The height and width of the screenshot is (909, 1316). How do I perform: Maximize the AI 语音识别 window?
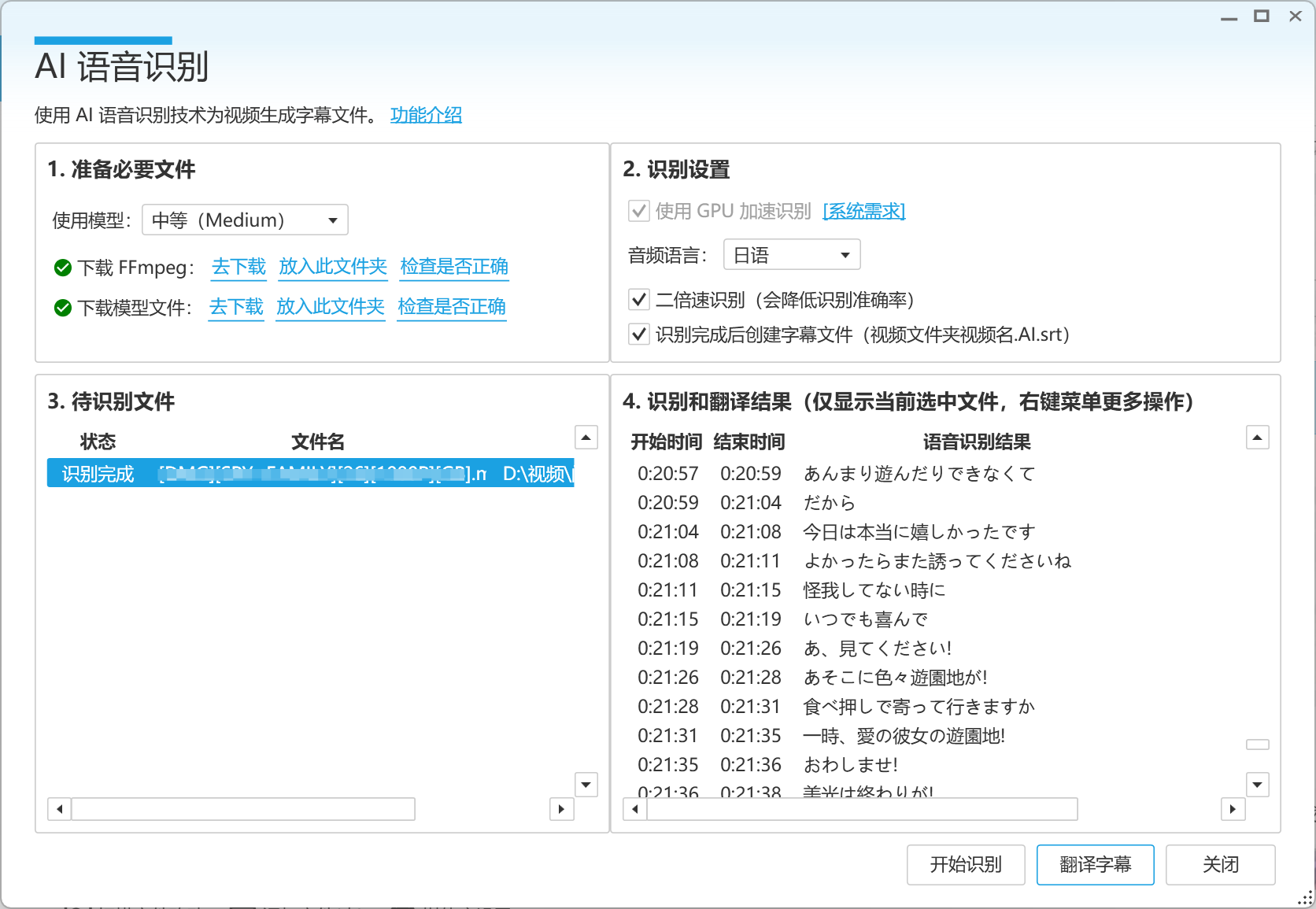1262,17
